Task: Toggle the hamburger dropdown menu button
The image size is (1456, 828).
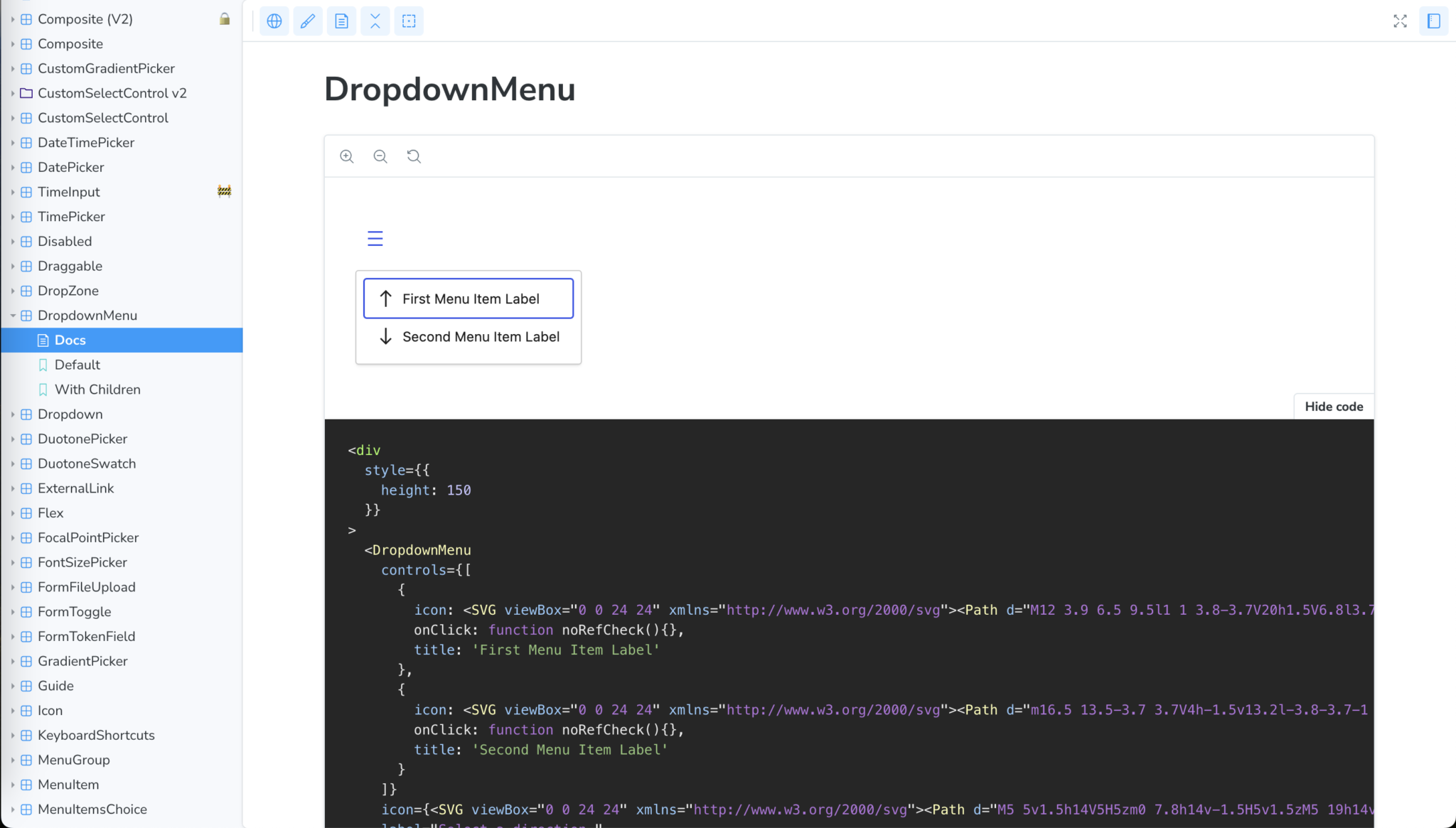Action: [x=375, y=238]
